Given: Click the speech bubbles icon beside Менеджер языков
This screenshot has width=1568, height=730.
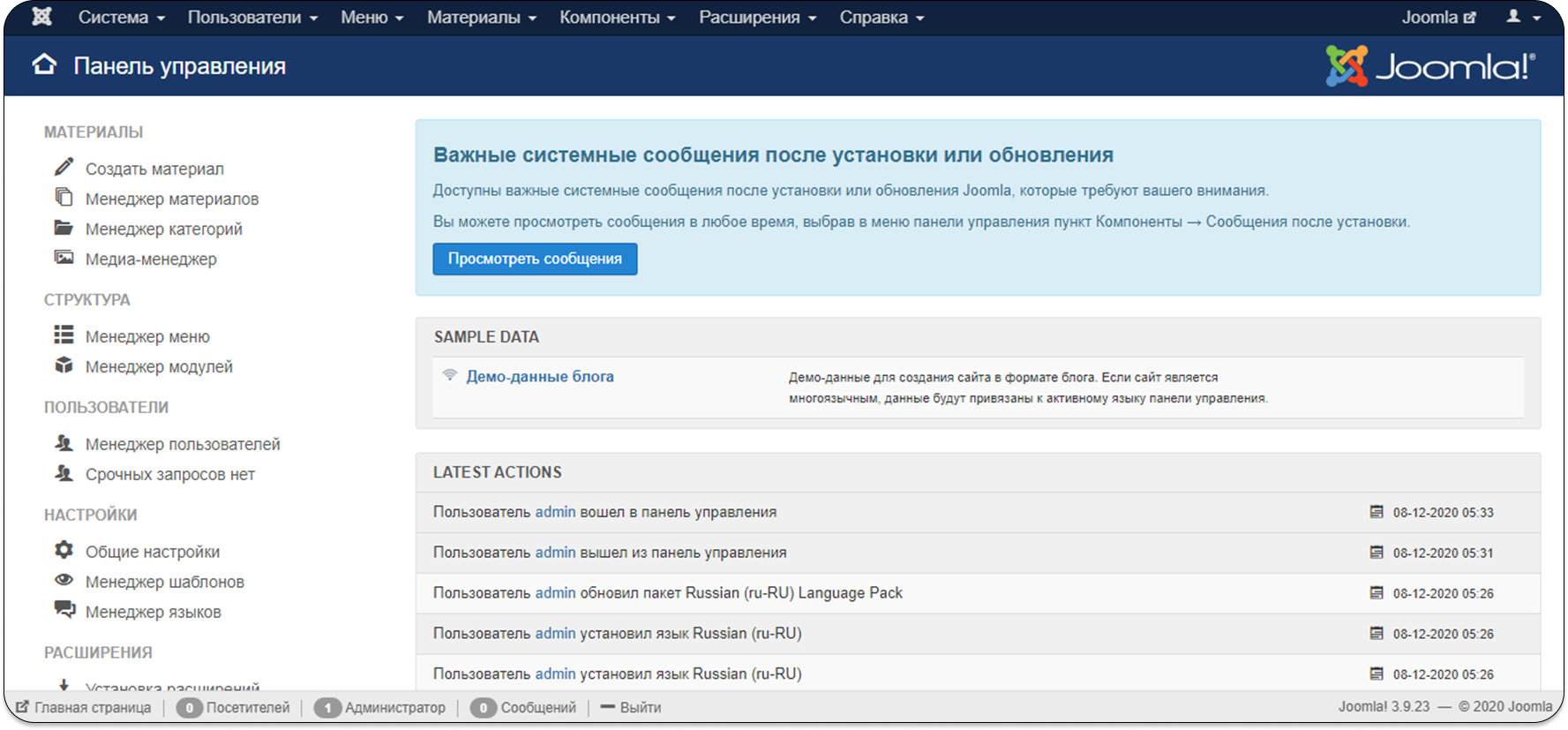Looking at the screenshot, I should 64,609.
